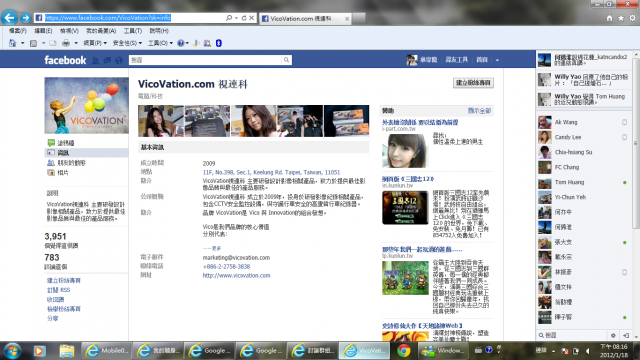Open chat with Candy Lee

pos(583,137)
